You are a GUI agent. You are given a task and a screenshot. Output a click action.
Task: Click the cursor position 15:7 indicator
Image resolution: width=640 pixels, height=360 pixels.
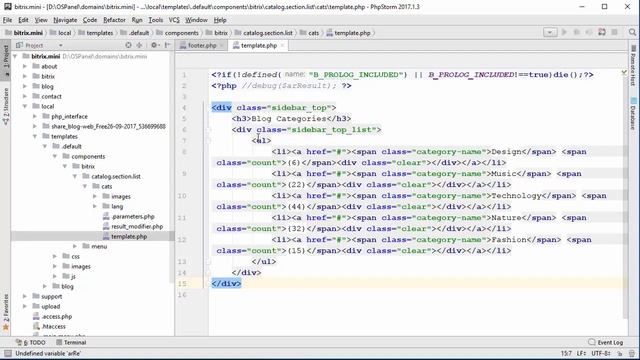tap(566, 353)
